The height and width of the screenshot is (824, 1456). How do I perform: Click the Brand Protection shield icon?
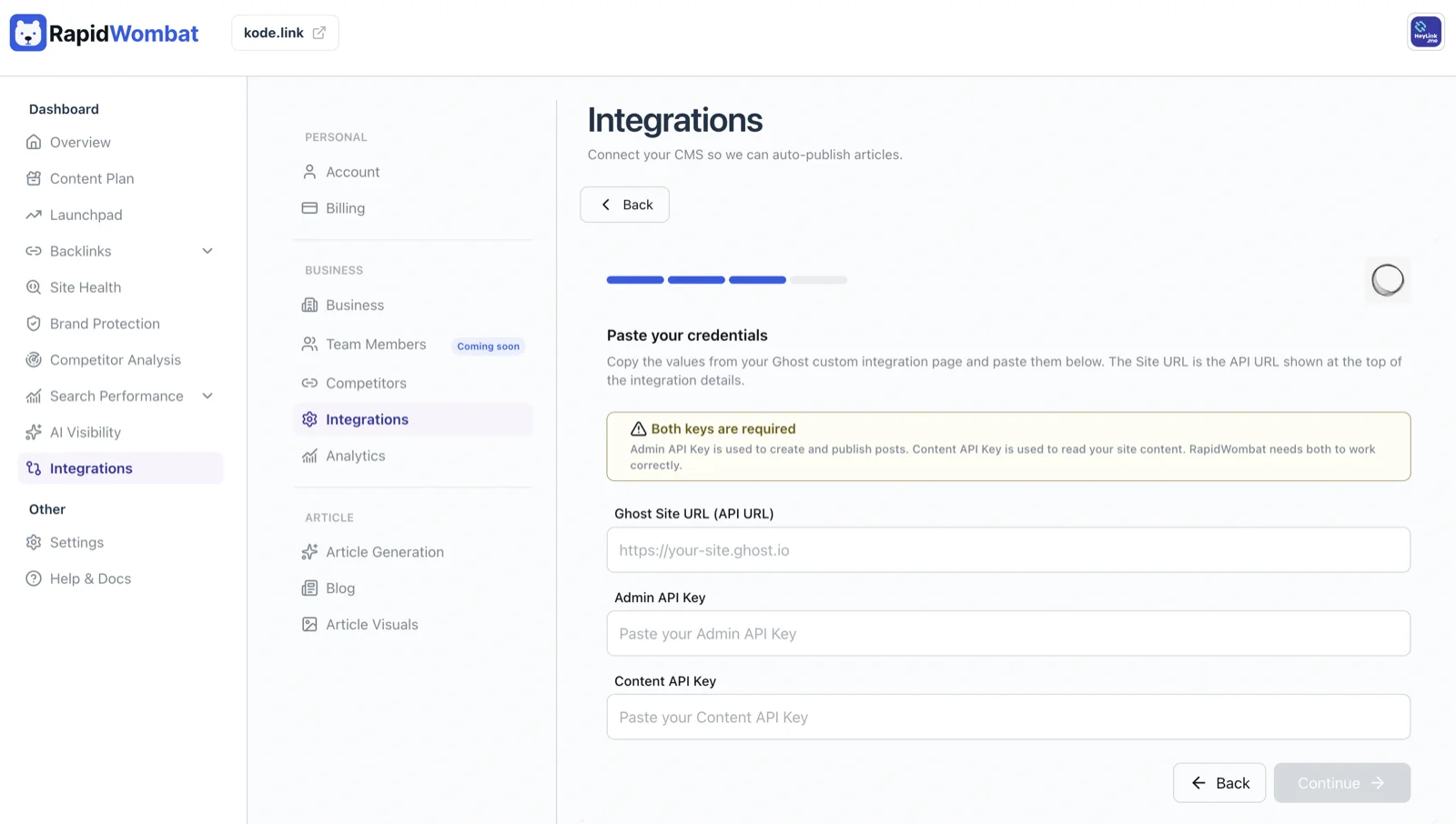(34, 324)
